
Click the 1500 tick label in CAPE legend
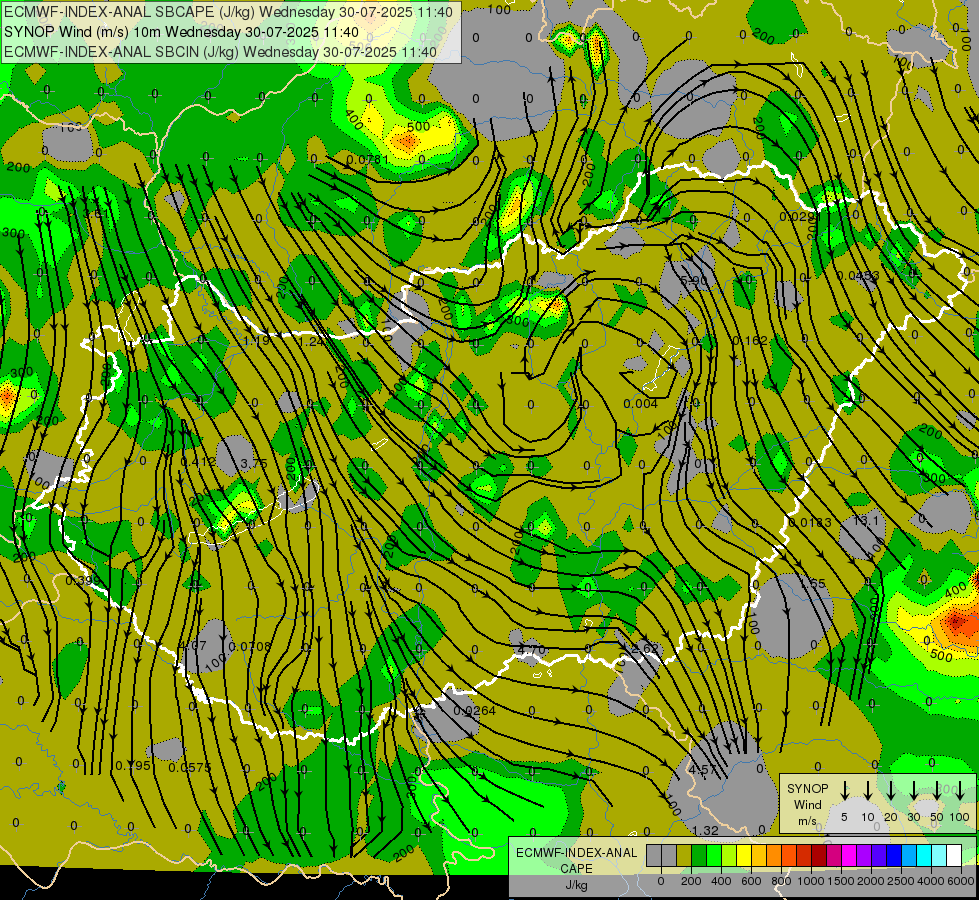pyautogui.click(x=840, y=881)
